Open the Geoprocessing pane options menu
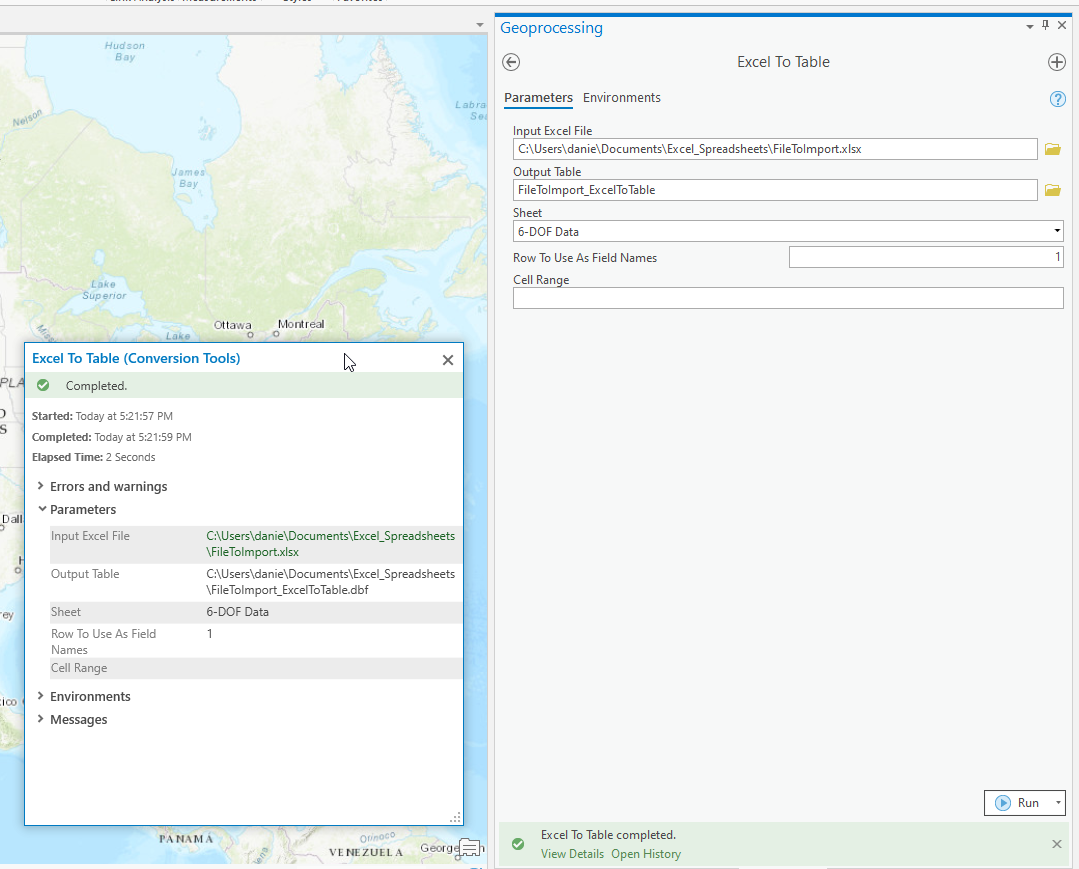Viewport: 1079px width, 869px height. (x=1028, y=25)
